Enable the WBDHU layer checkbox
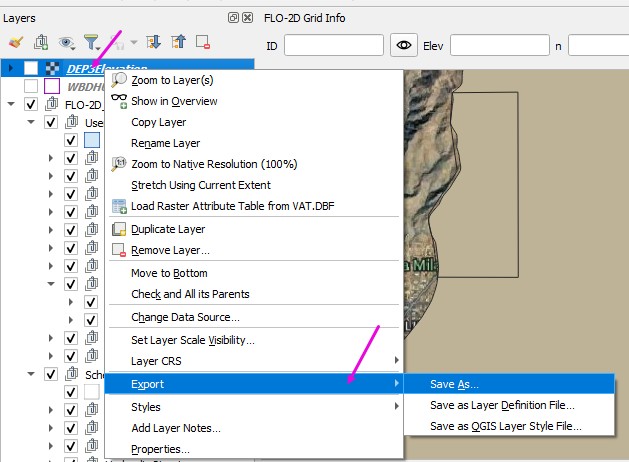 pos(31,86)
